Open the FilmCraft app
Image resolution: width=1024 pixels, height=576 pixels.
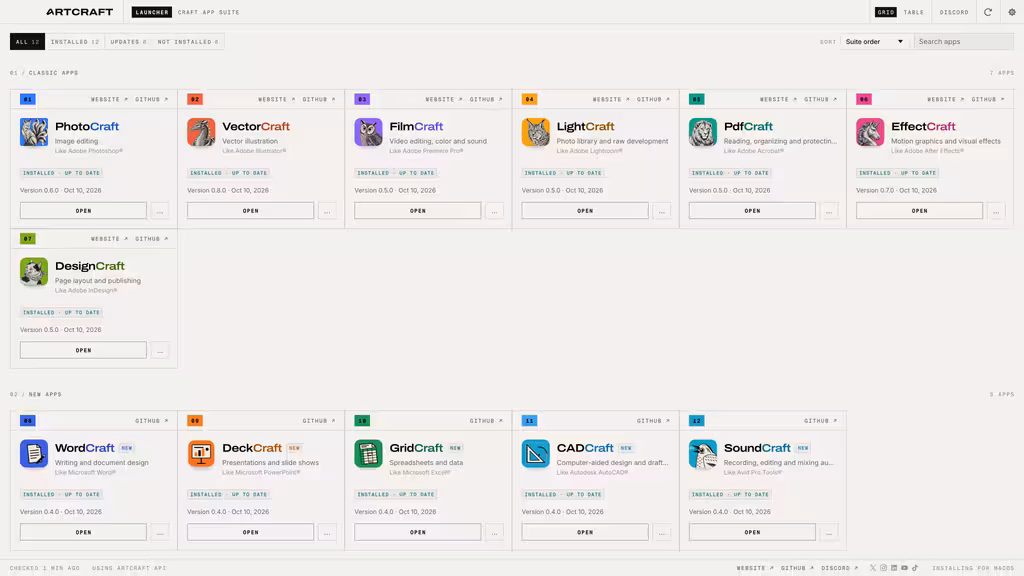coord(418,211)
